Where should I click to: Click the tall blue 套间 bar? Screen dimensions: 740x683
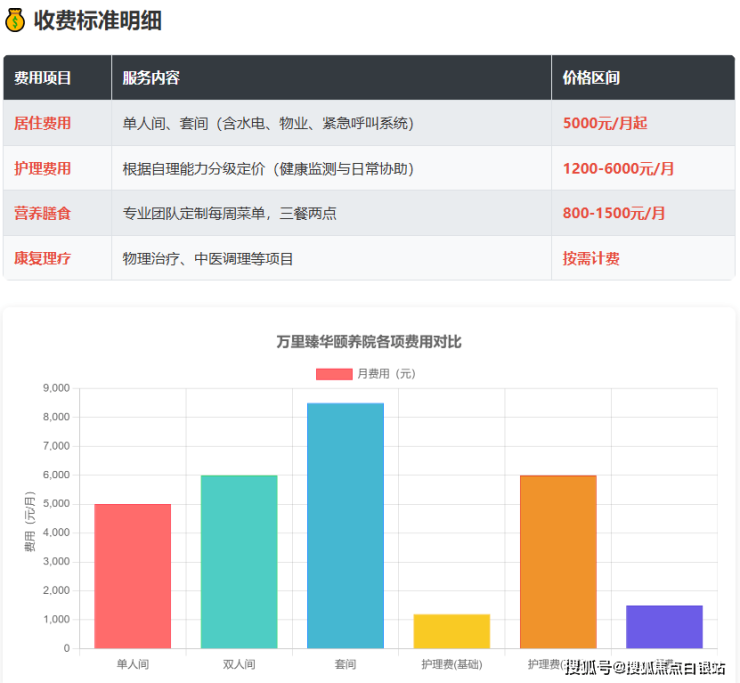345,526
